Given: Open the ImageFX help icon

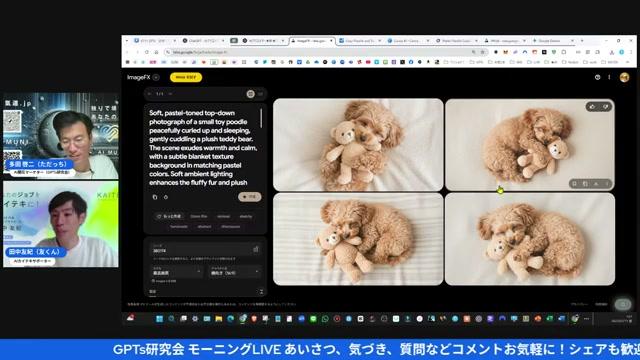Looking at the screenshot, I should coord(598,77).
